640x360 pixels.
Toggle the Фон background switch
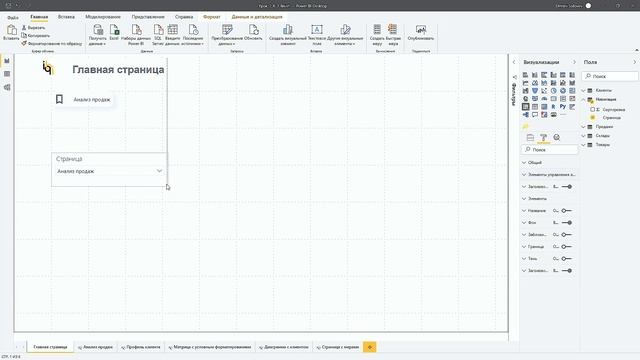point(567,223)
